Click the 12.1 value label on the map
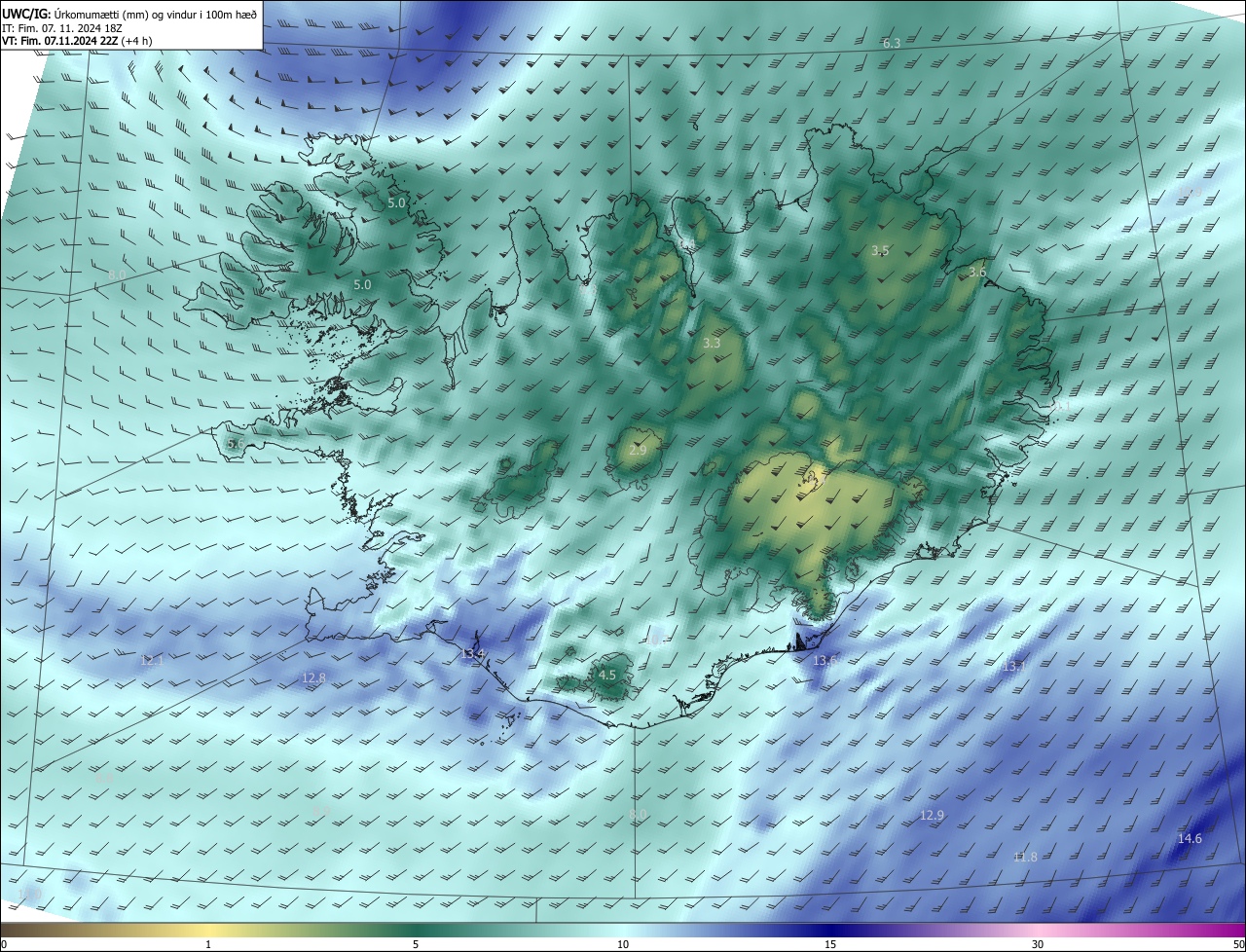The image size is (1246, 952). tap(152, 660)
